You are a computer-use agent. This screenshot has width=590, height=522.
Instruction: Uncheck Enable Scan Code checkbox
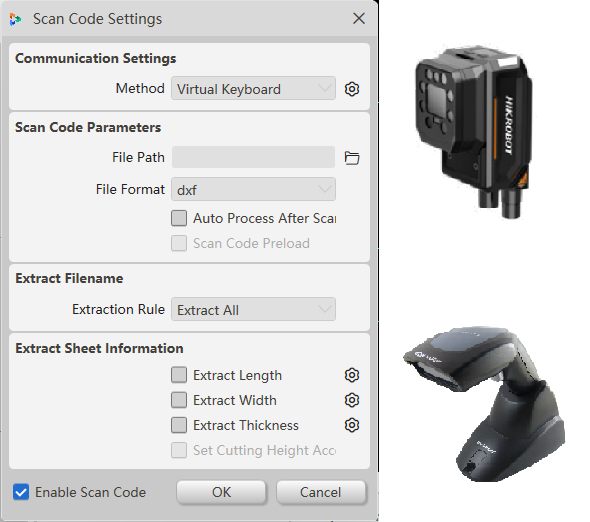(21, 492)
